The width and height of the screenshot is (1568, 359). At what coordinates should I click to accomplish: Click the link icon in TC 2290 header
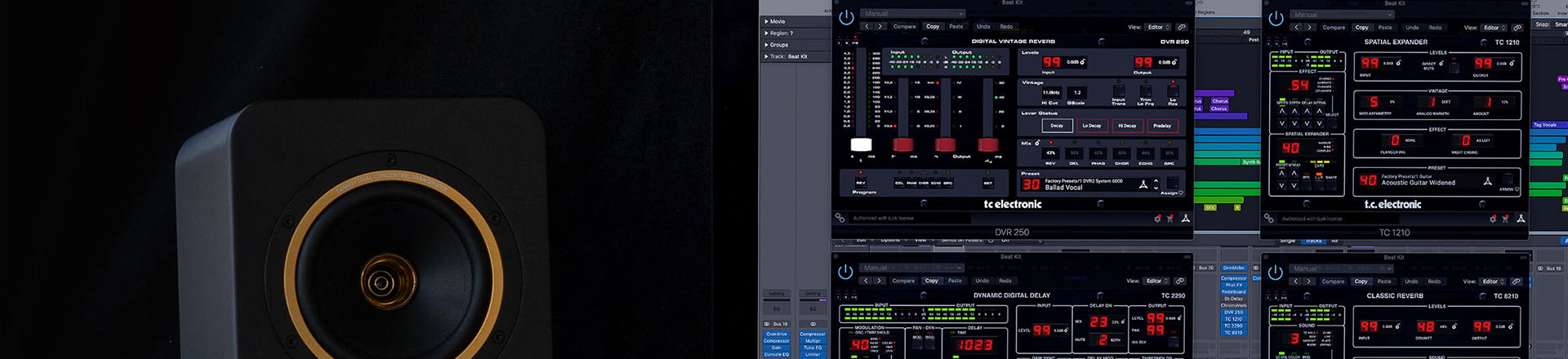[1180, 281]
